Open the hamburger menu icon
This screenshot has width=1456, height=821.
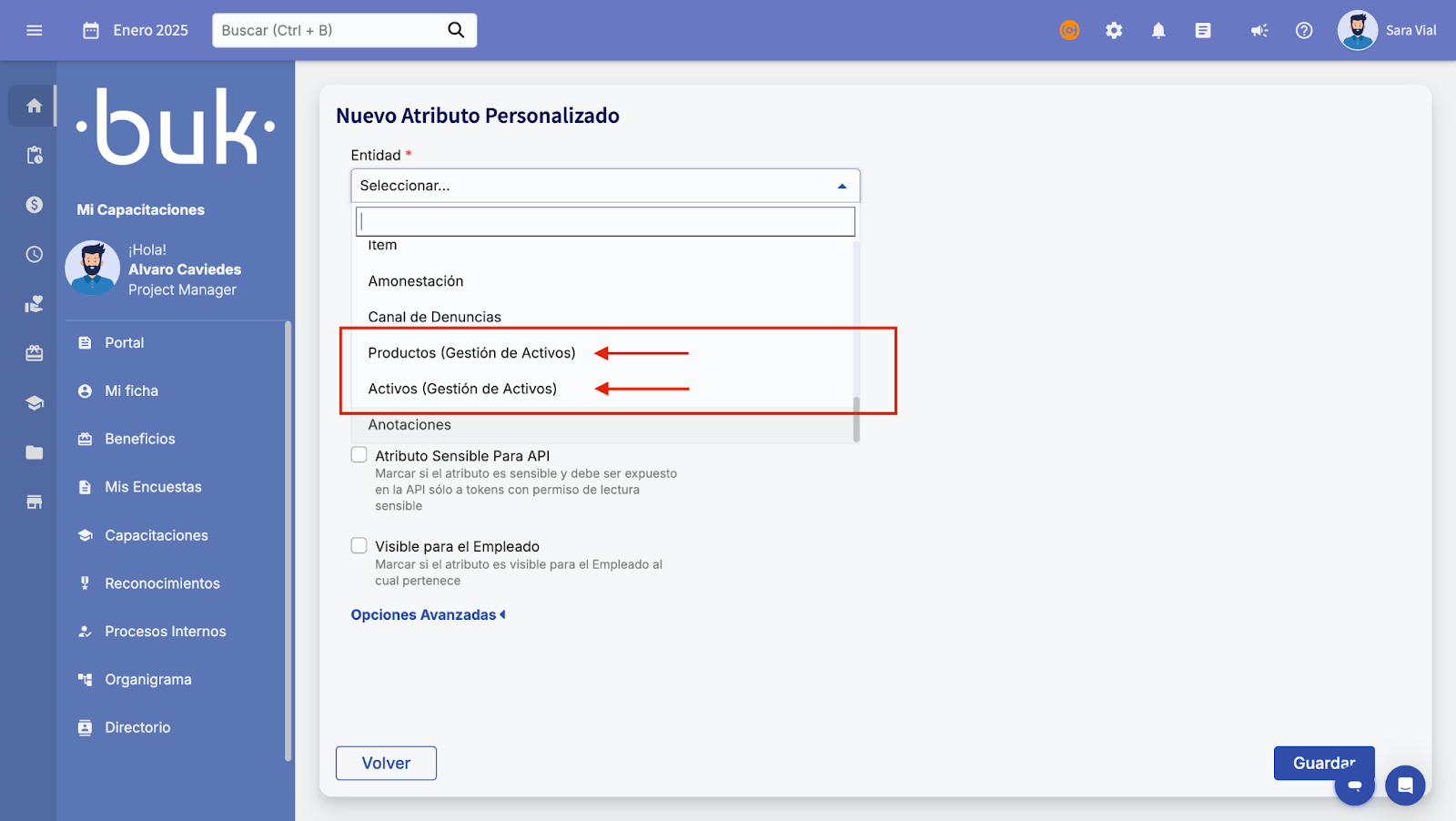[35, 31]
